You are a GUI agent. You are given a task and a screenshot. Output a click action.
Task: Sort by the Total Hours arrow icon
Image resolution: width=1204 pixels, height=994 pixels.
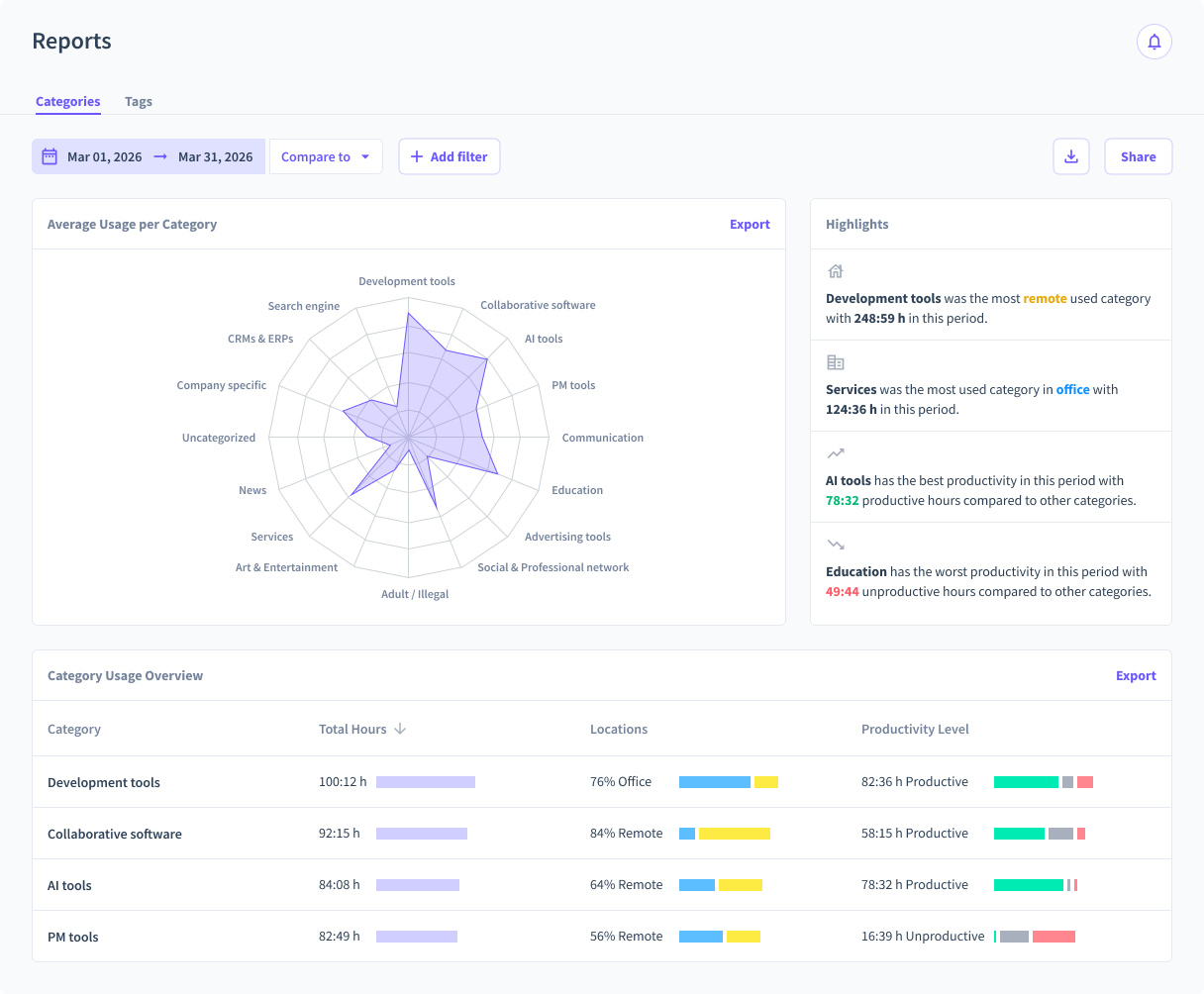[x=400, y=729]
